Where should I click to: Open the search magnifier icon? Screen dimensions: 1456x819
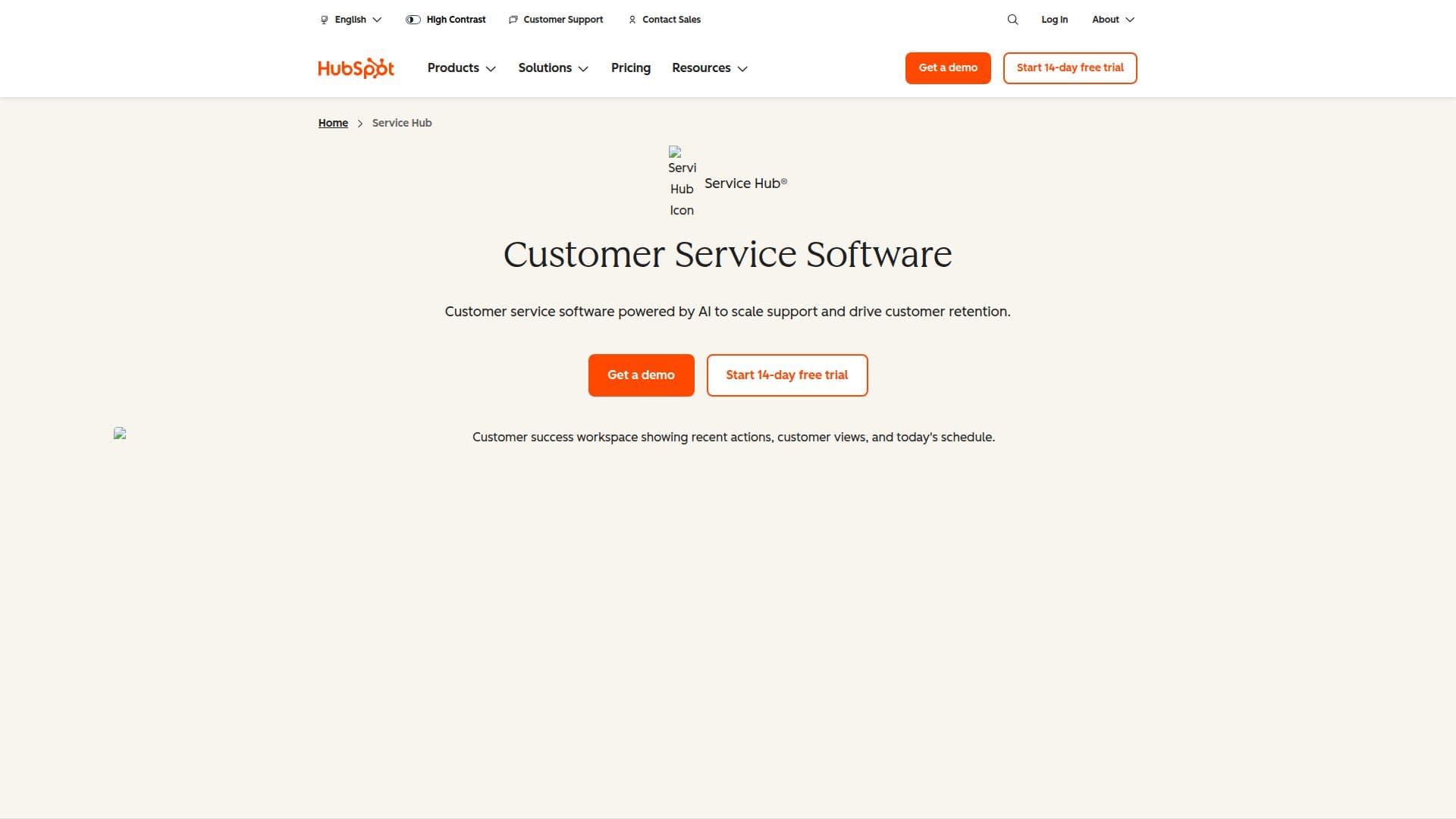(1012, 20)
